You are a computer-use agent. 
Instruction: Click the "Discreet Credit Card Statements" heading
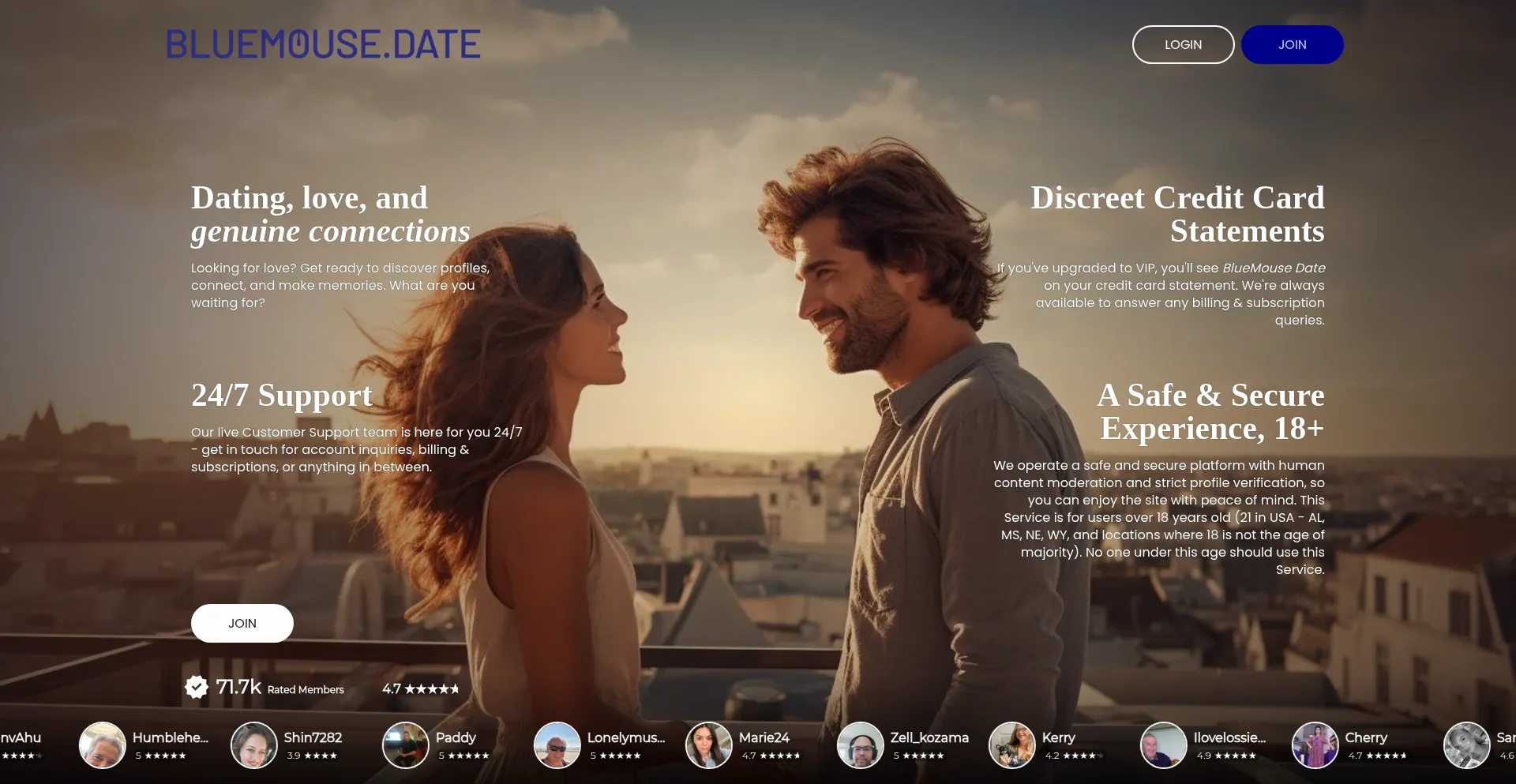coord(1177,214)
